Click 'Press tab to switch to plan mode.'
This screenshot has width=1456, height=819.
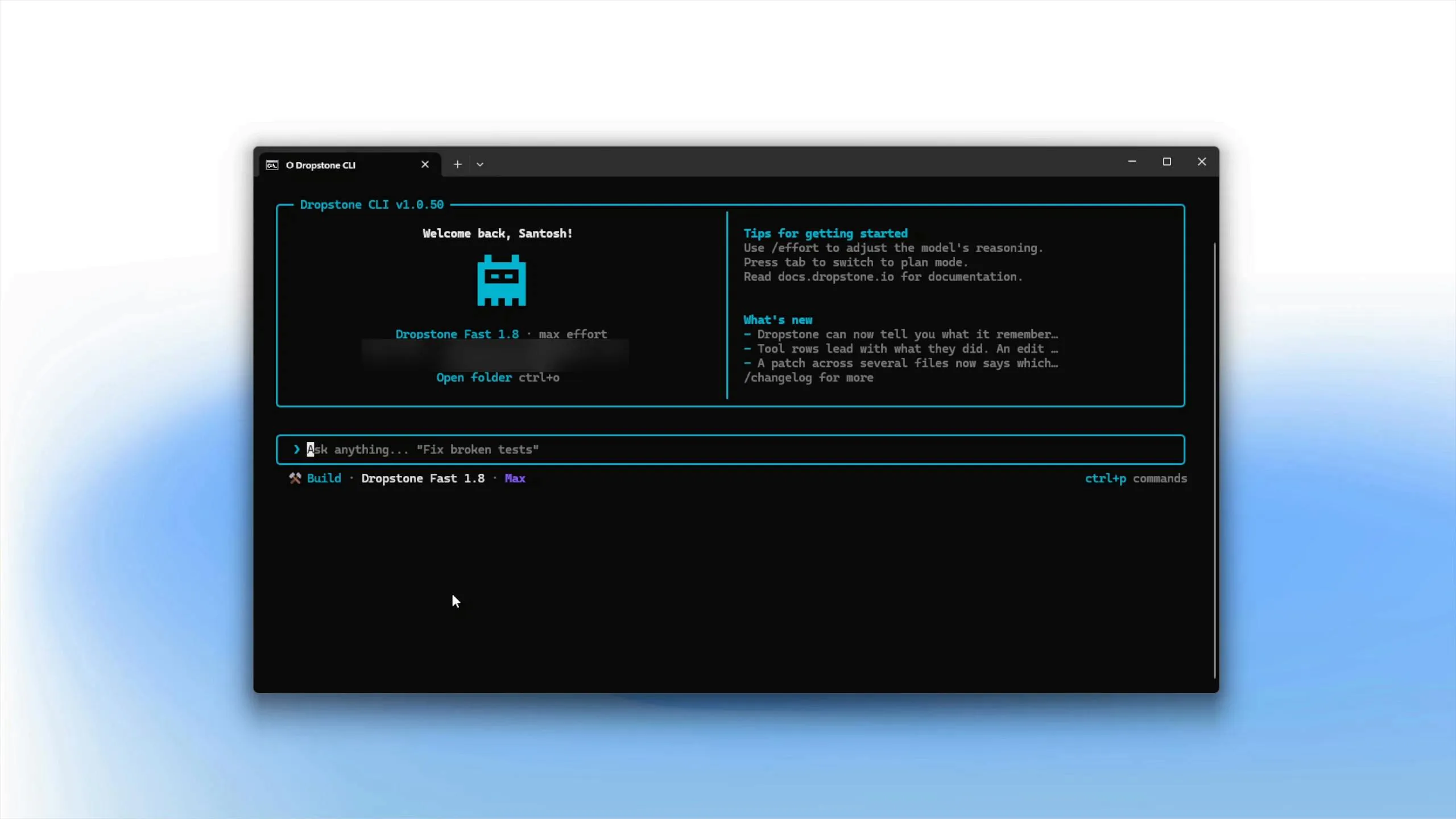(855, 262)
